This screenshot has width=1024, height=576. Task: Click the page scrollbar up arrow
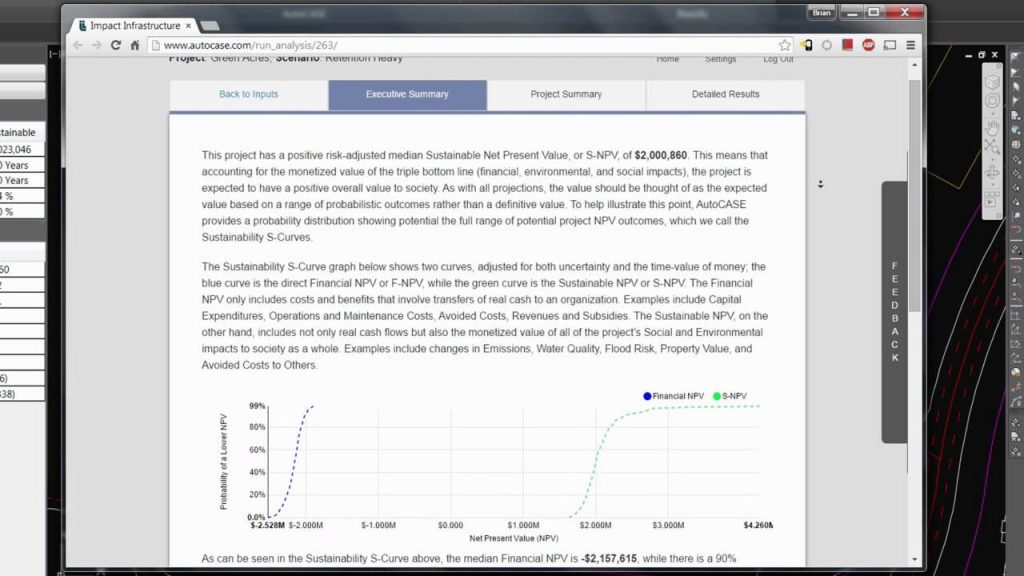(914, 65)
